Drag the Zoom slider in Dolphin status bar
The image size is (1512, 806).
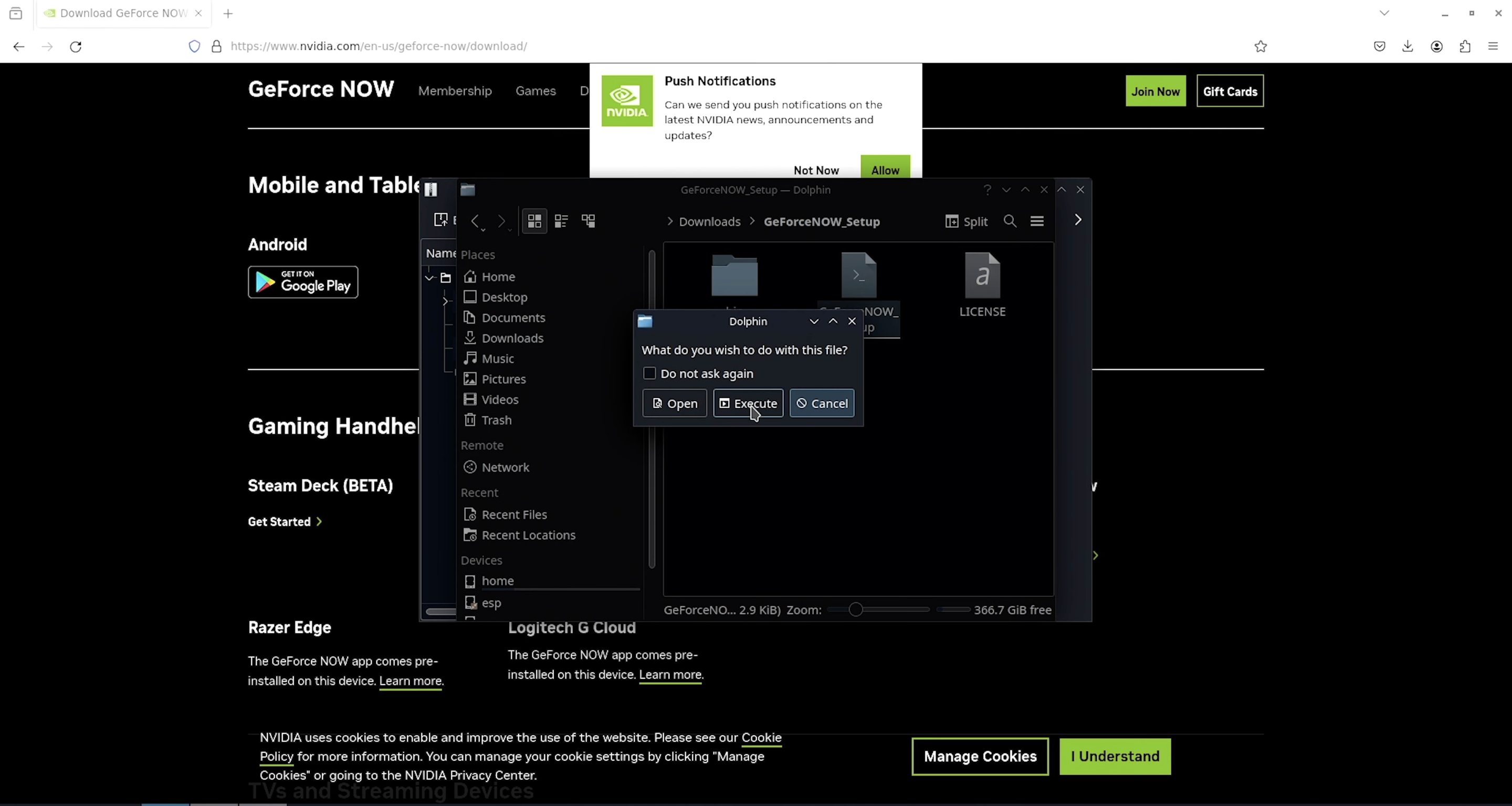click(855, 610)
